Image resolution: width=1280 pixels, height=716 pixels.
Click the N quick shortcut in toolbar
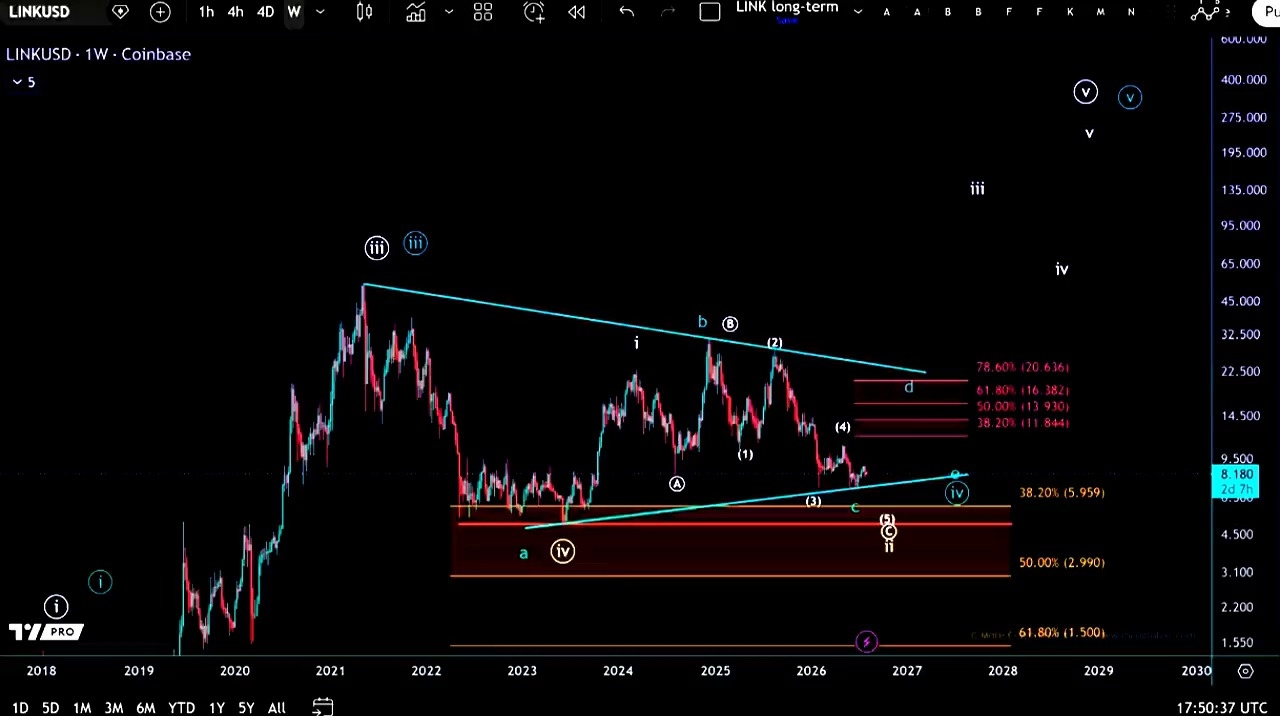[1131, 12]
